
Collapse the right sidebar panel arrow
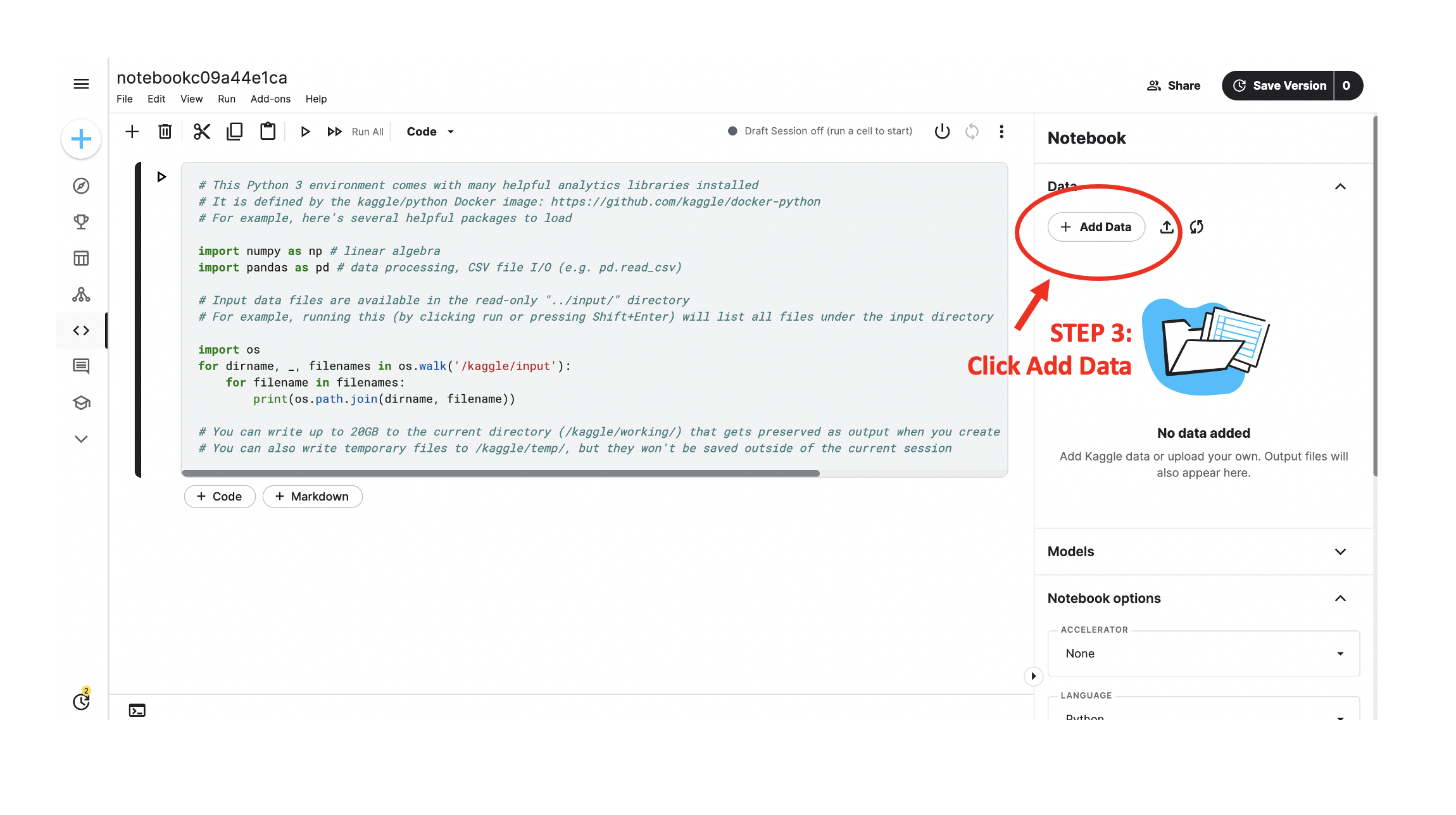point(1033,676)
